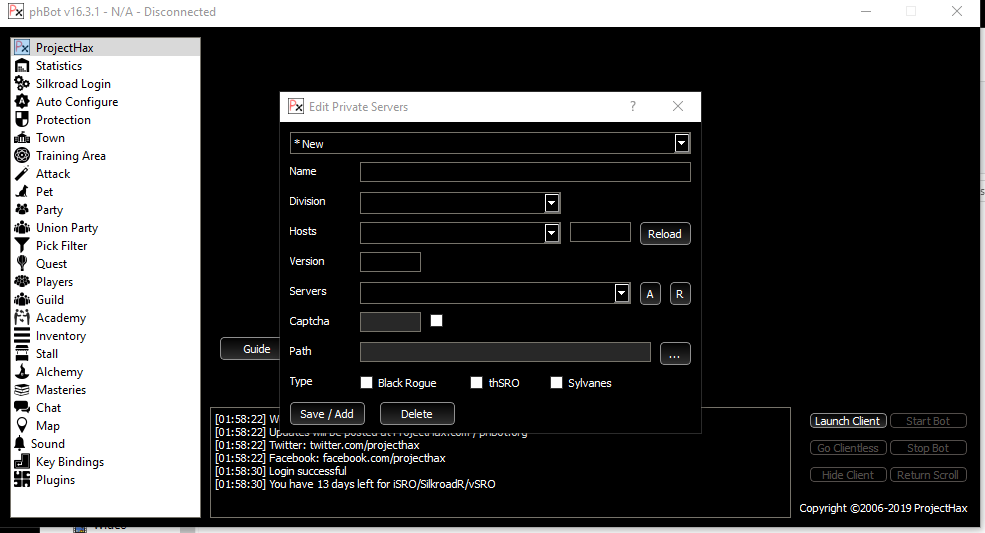Click the Name text field

[525, 172]
